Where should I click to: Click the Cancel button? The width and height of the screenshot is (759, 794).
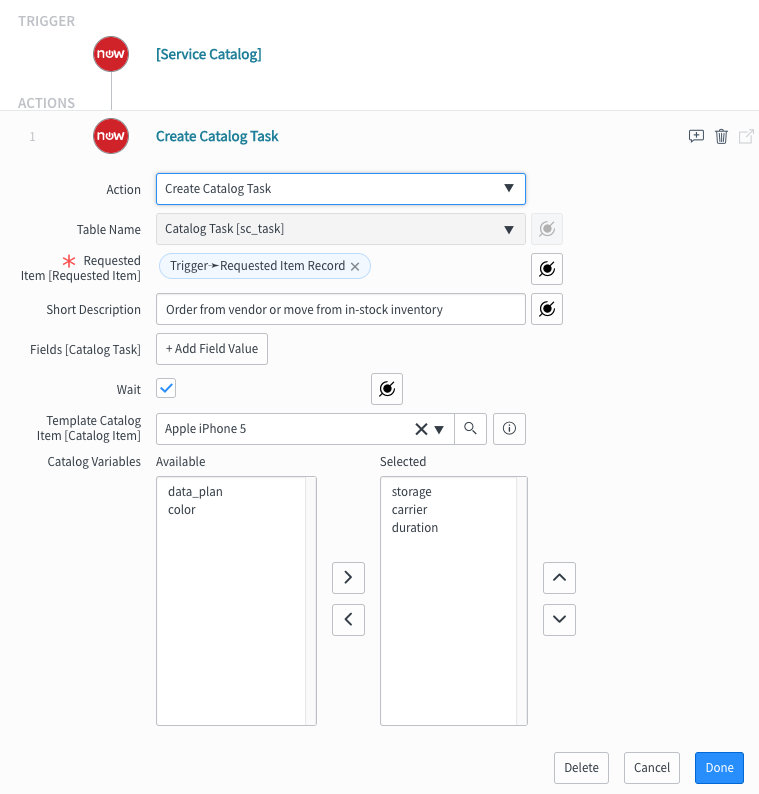click(x=652, y=768)
